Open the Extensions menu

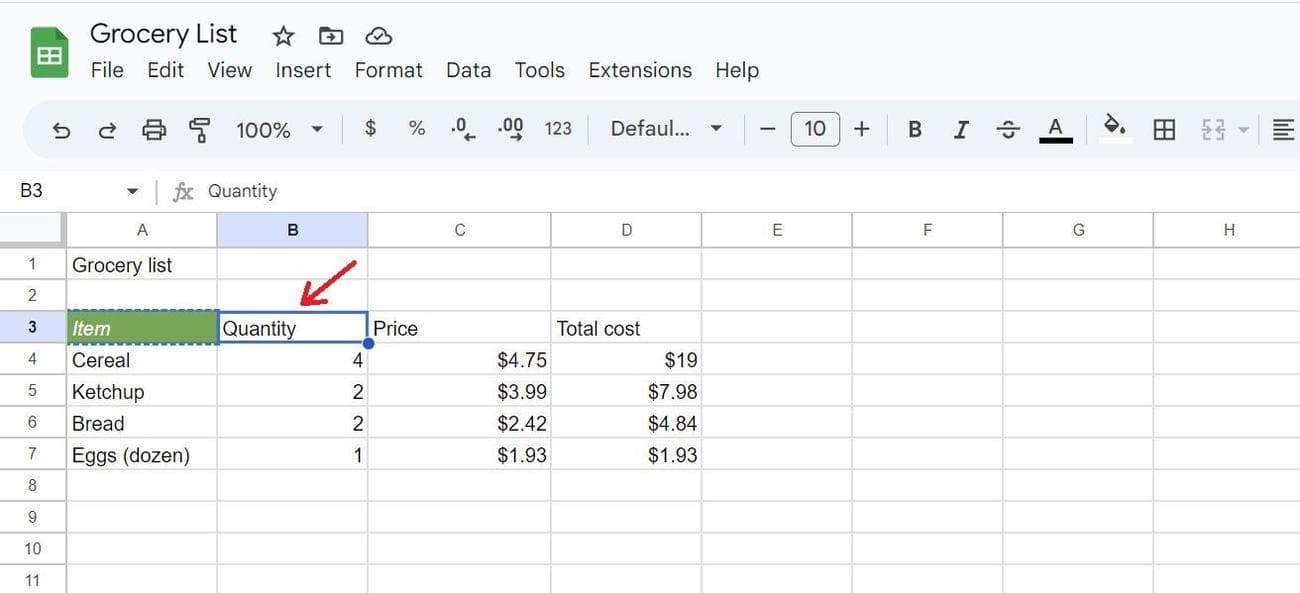pos(640,70)
